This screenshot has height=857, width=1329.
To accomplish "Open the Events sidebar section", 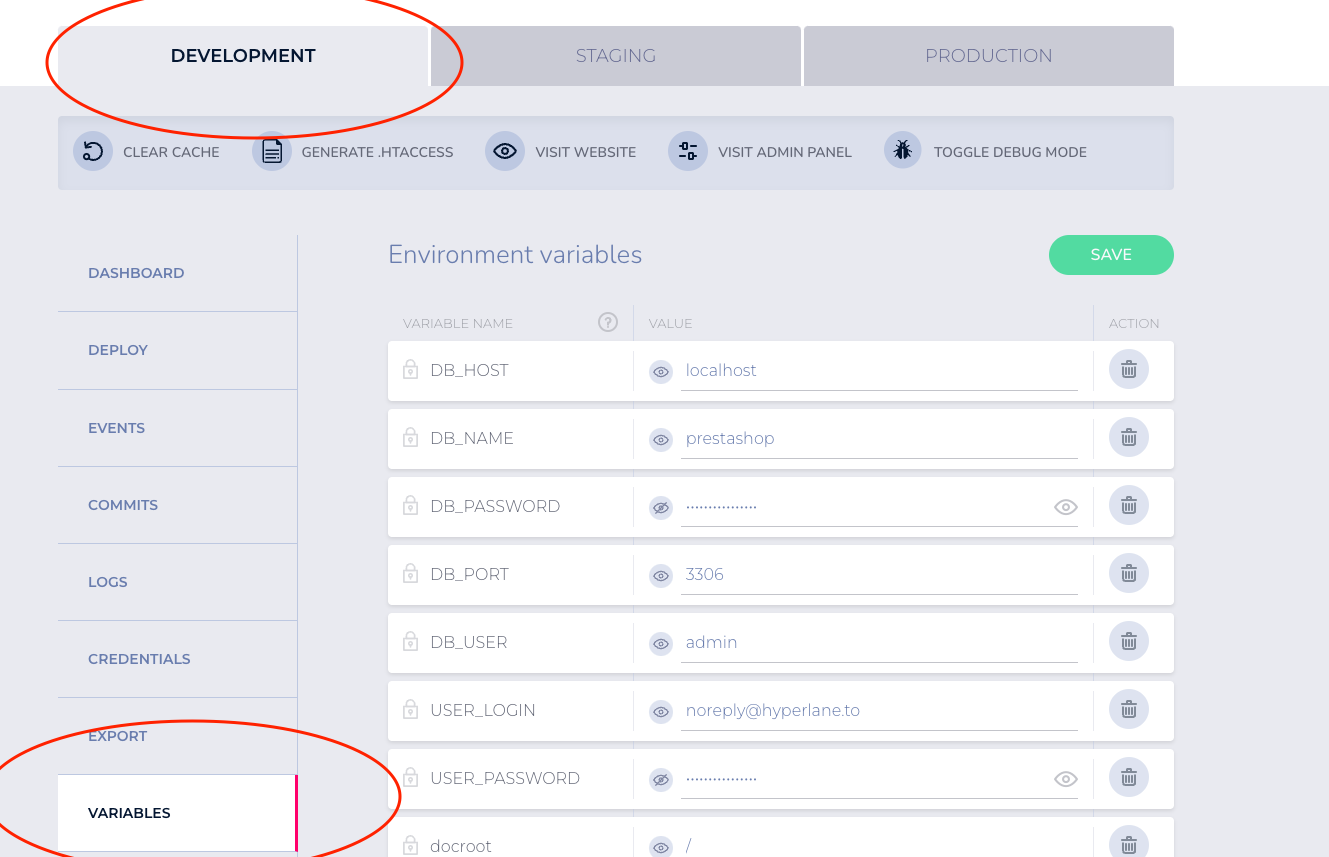I will point(177,428).
